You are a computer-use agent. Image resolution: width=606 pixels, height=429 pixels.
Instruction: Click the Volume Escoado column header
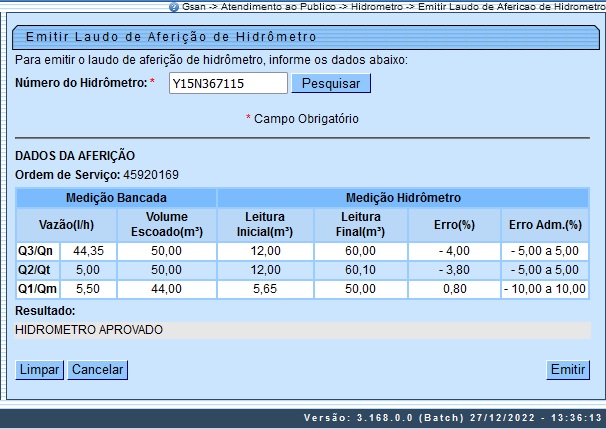pyautogui.click(x=166, y=224)
